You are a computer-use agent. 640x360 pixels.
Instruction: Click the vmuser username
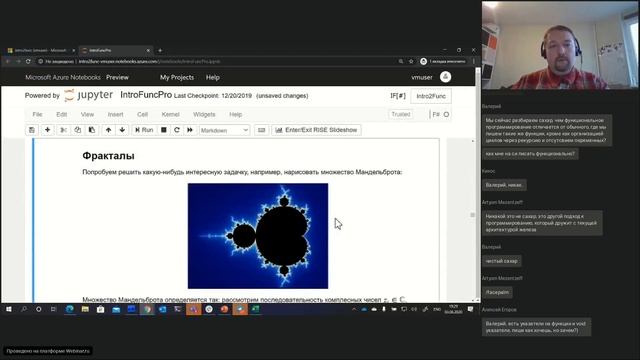click(422, 77)
